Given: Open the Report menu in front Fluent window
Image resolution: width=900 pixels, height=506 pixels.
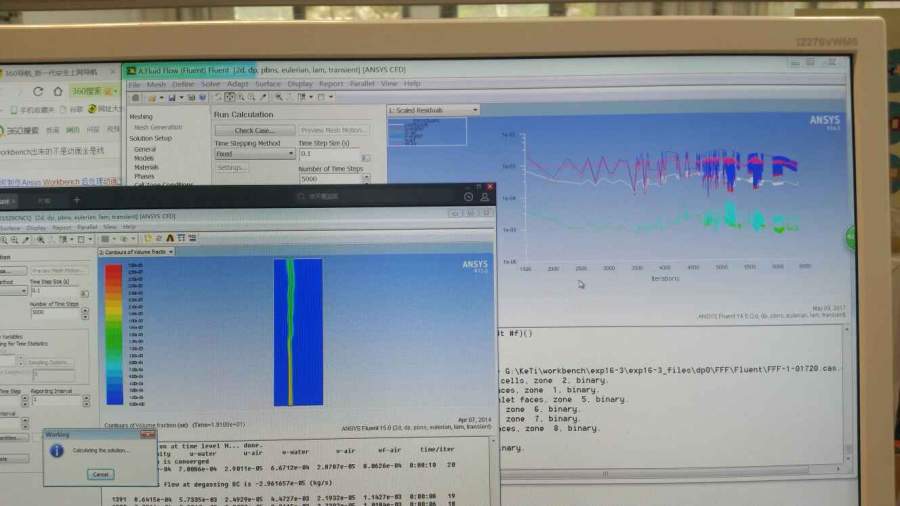Looking at the screenshot, I should [x=61, y=227].
